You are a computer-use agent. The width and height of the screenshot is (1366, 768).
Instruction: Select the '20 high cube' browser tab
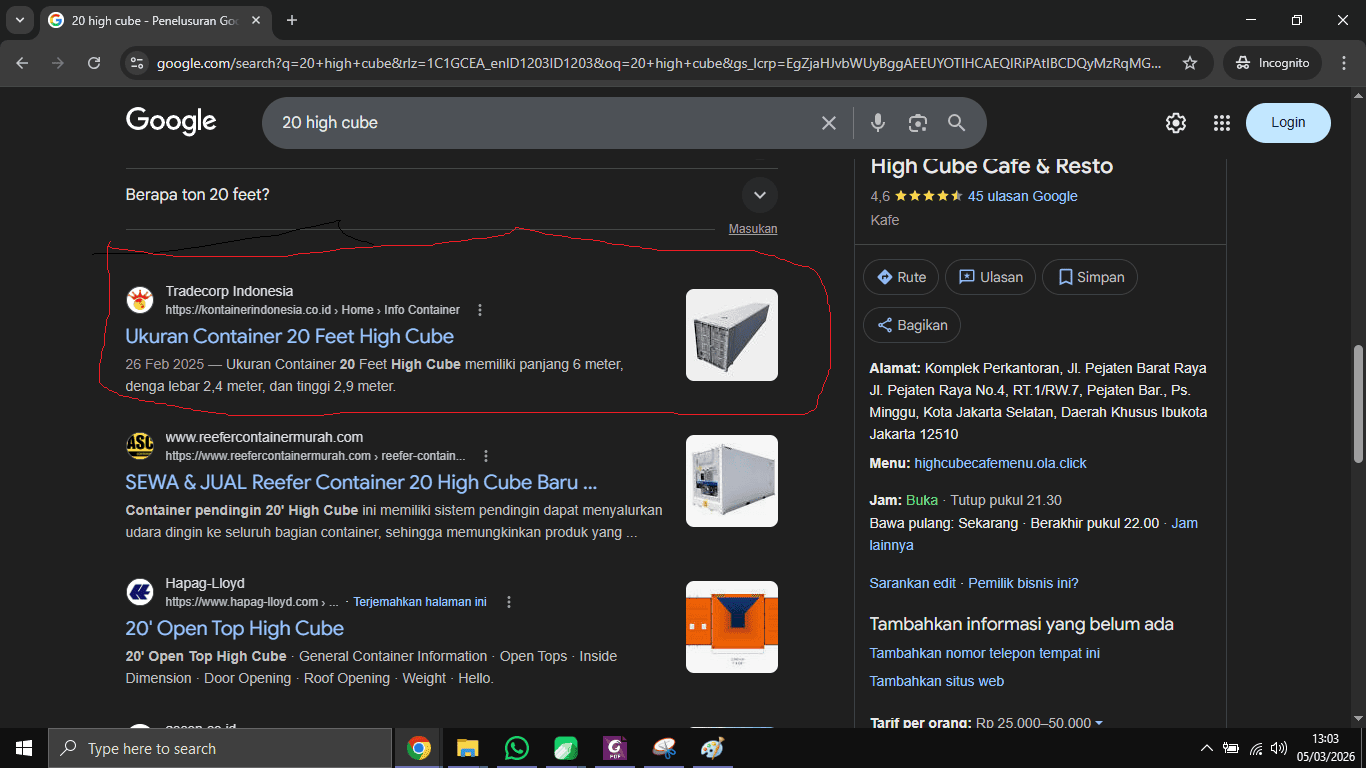(154, 20)
